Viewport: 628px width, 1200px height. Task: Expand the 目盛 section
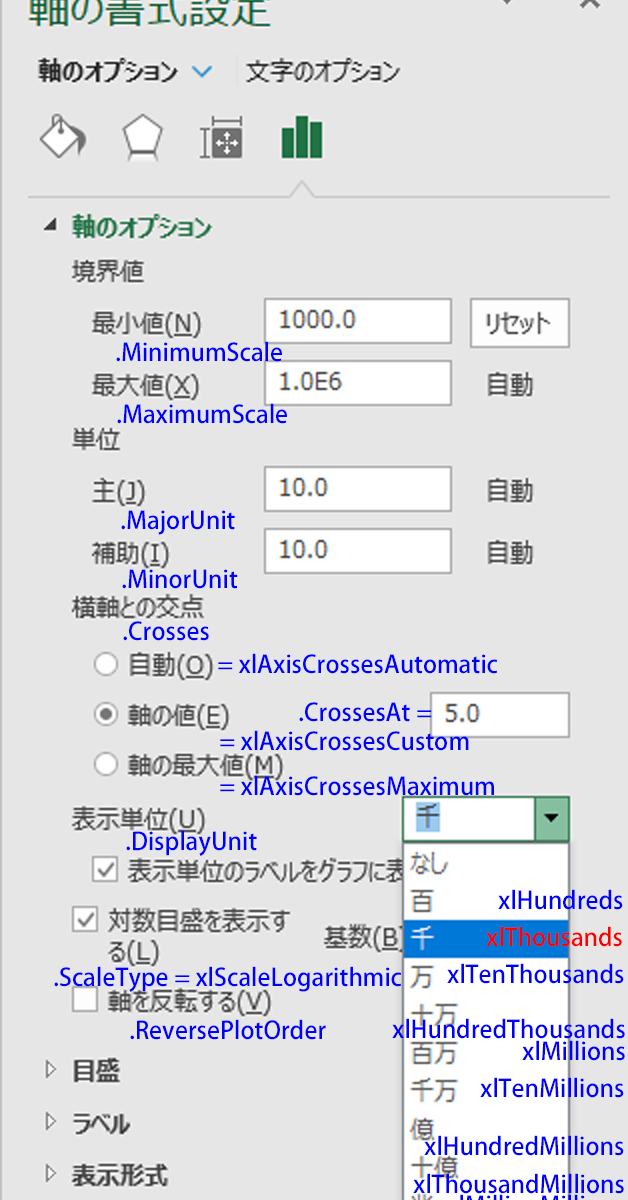click(x=52, y=1071)
